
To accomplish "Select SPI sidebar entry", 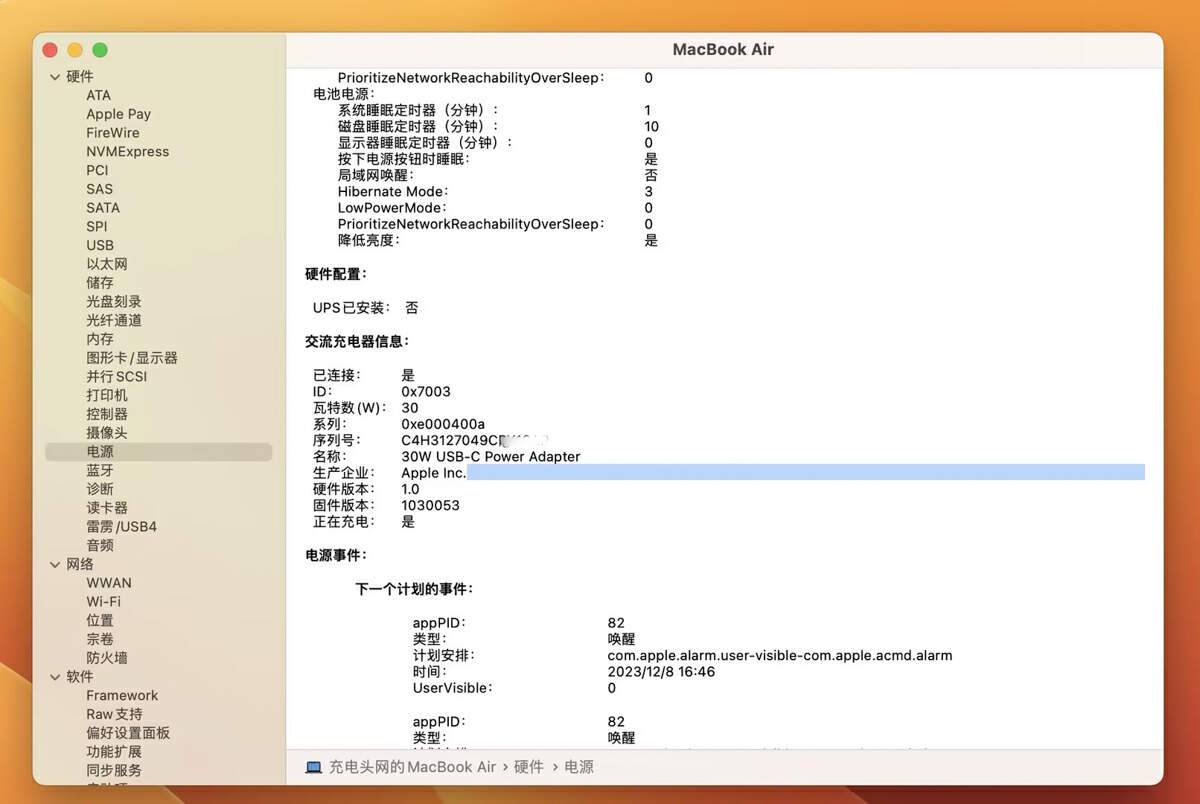I will 97,227.
